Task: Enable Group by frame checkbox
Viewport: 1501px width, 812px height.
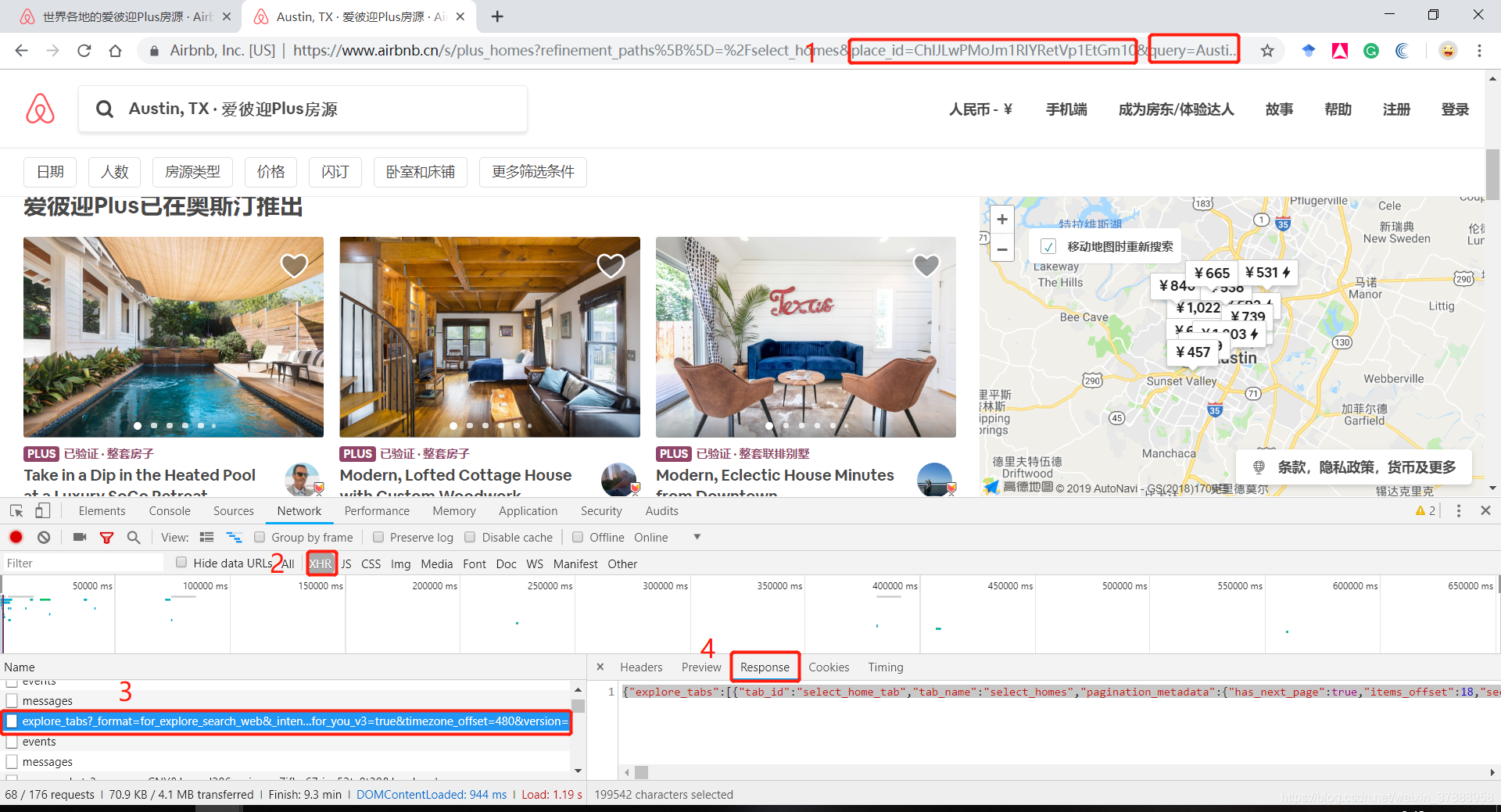Action: coord(260,537)
